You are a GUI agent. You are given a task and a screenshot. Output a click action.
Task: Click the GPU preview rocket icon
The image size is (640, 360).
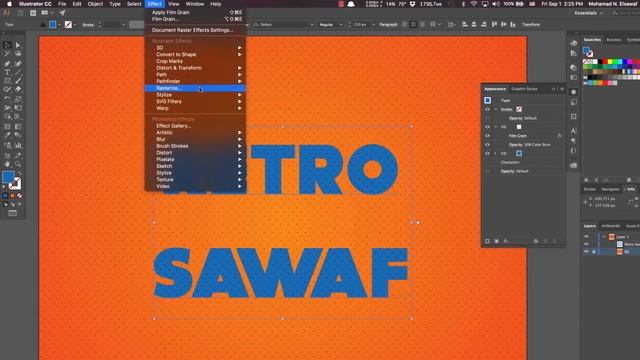tap(62, 13)
